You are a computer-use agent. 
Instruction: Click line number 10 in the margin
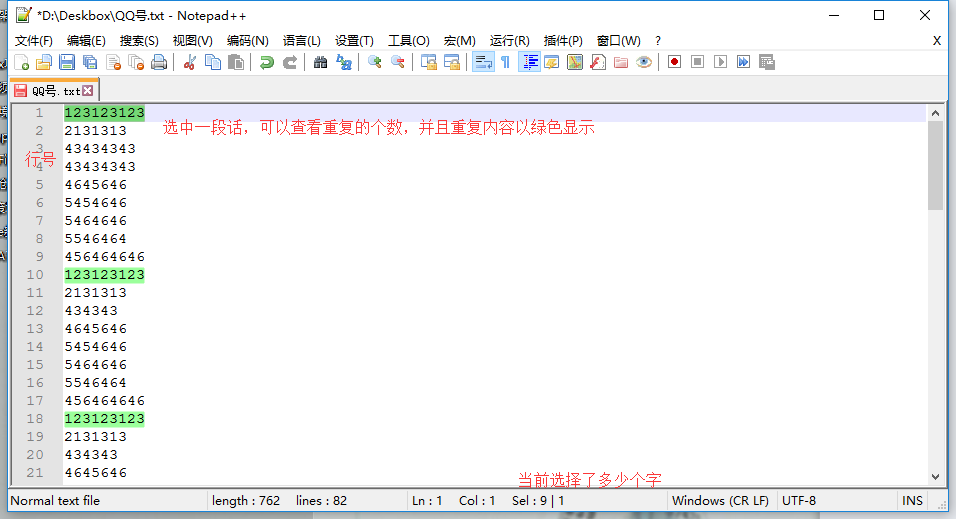click(35, 275)
